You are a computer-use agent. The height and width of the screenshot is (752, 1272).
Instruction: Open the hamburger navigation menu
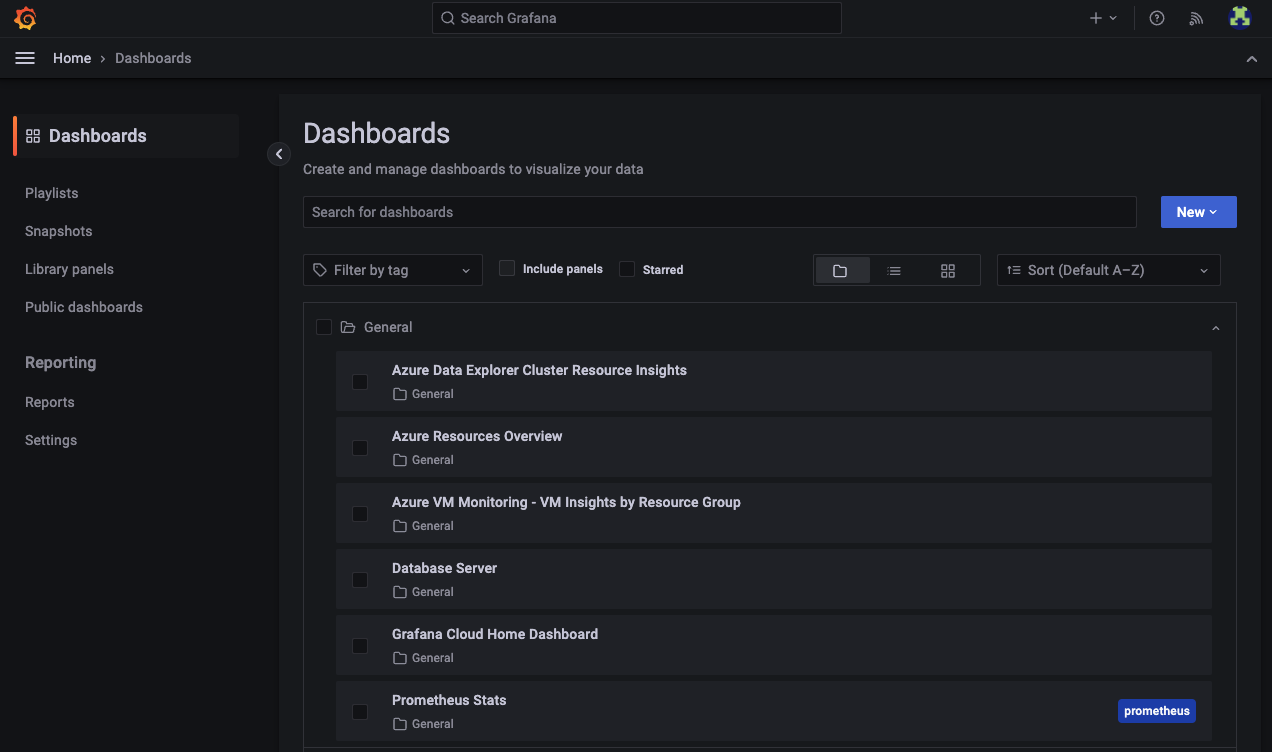[25, 57]
